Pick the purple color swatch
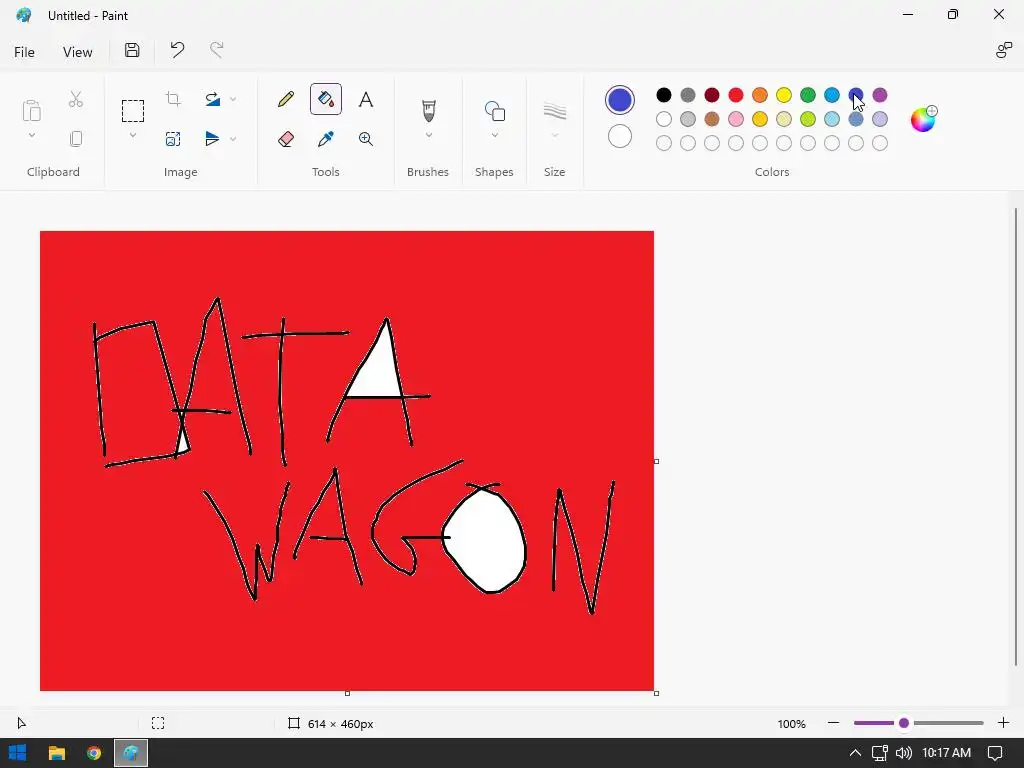Screen dimensions: 1024x768 [x=880, y=95]
